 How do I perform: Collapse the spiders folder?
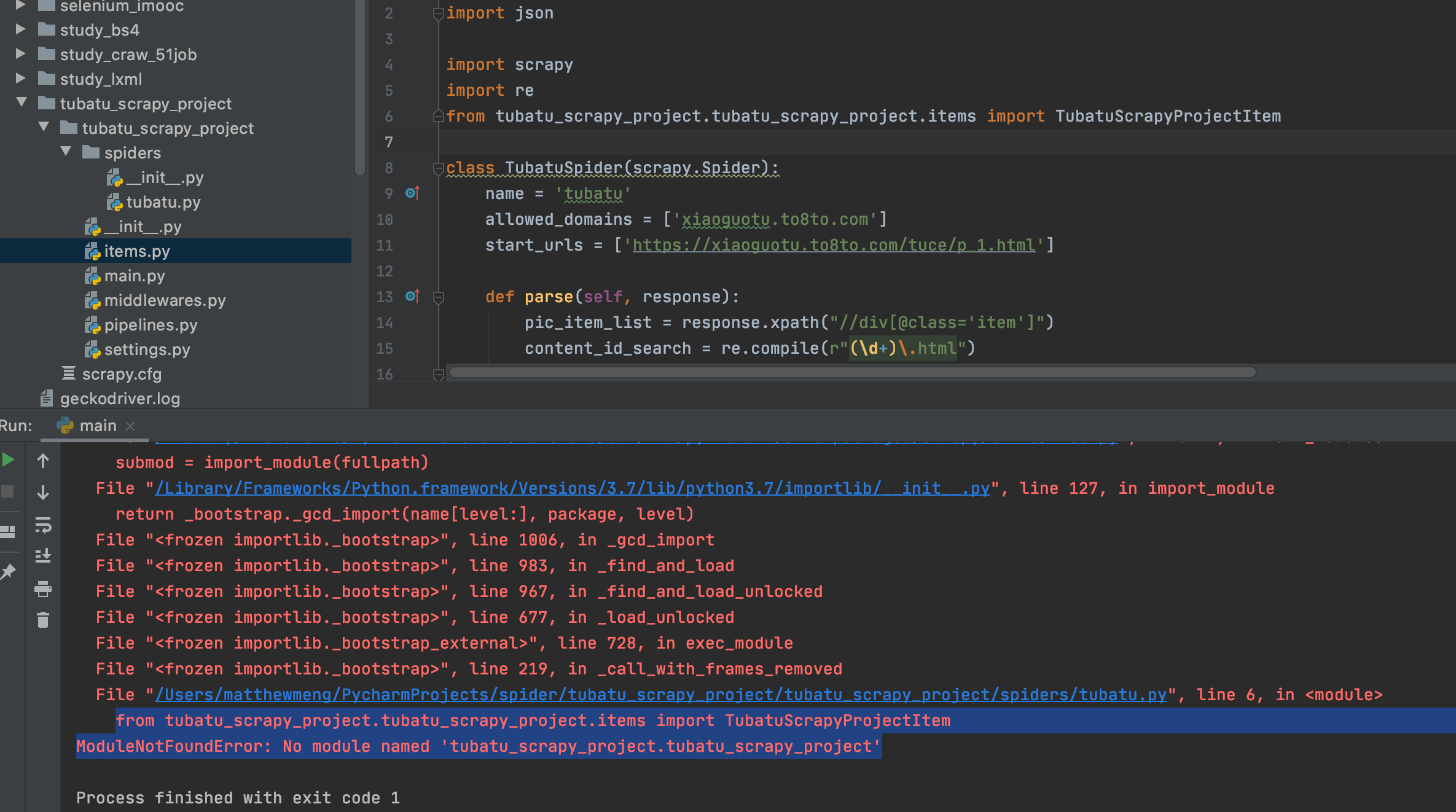(66, 152)
